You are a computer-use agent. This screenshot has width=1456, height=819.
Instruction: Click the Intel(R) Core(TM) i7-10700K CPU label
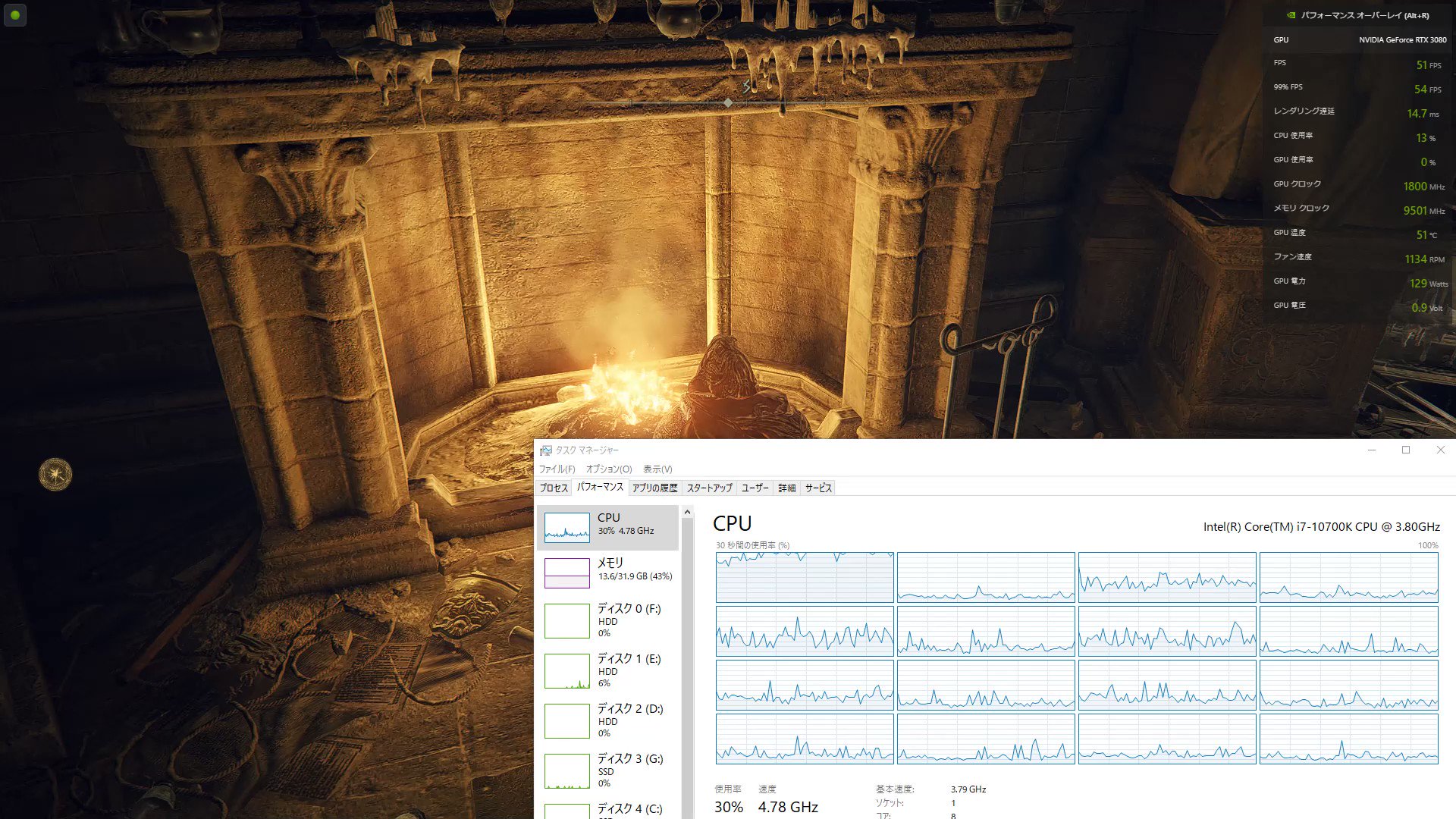(1322, 527)
